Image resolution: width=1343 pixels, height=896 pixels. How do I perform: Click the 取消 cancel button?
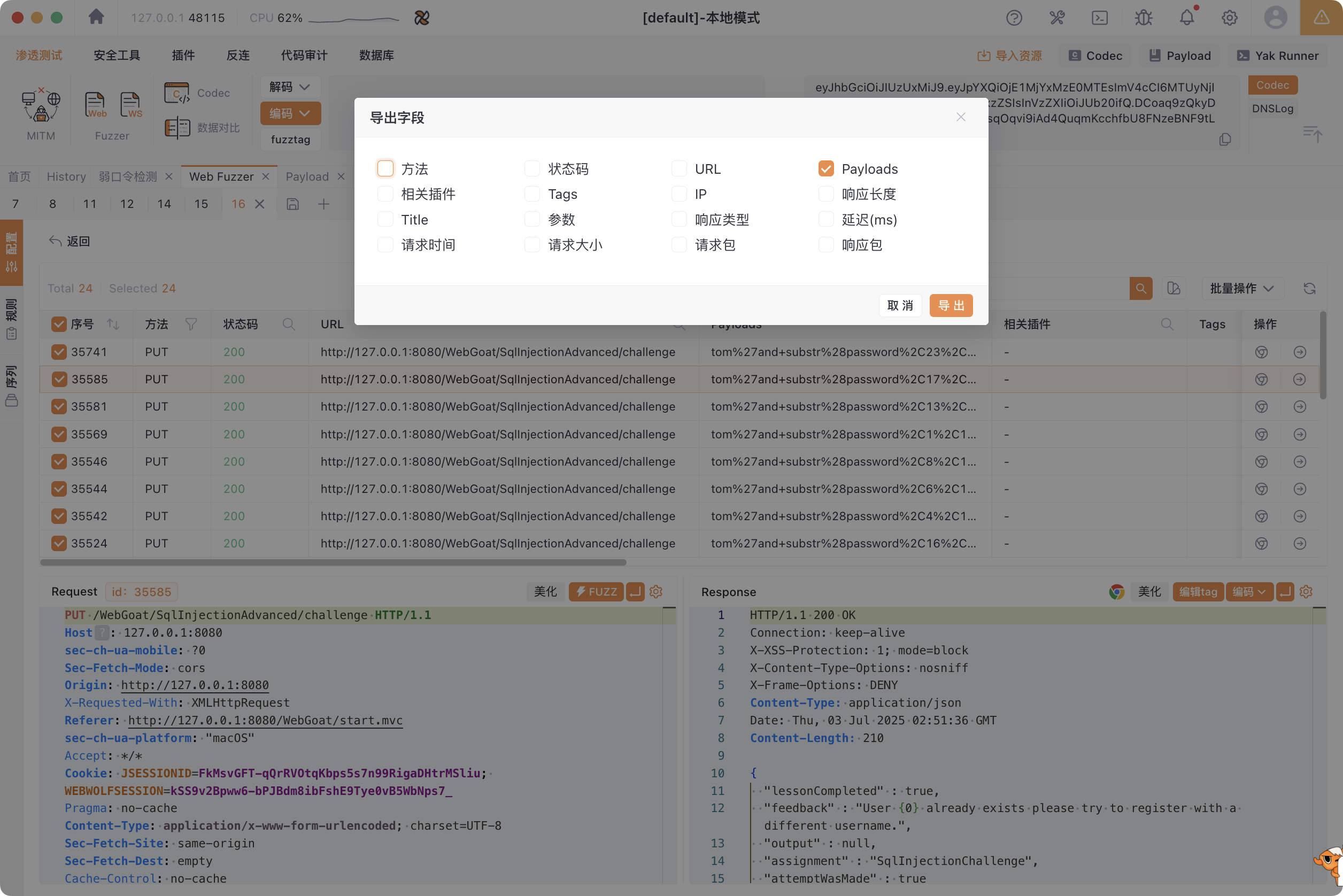click(x=900, y=306)
